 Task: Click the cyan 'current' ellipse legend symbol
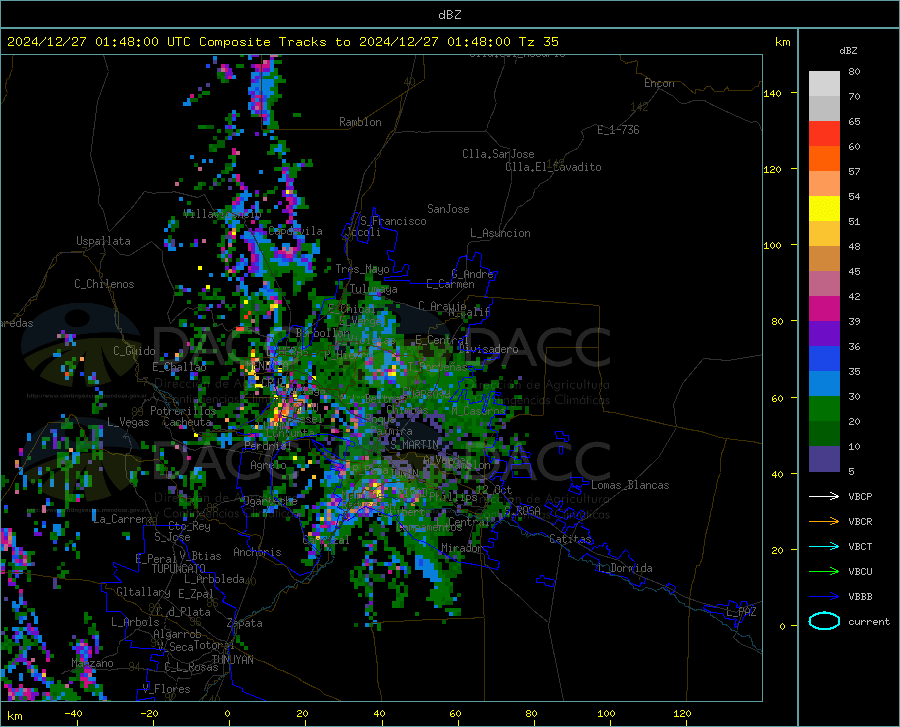coord(824,621)
